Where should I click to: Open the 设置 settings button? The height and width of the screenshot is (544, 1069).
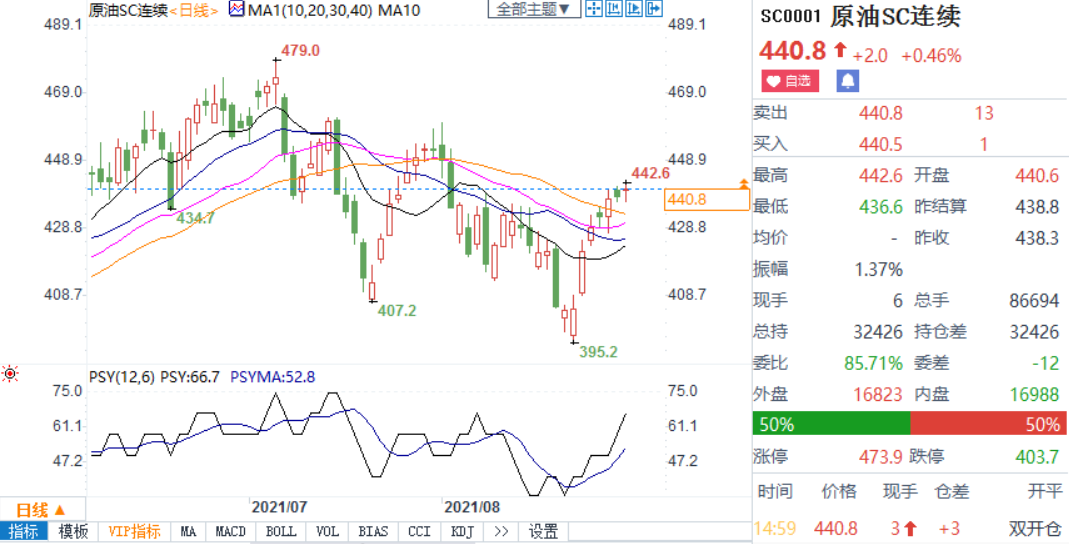pos(543,532)
